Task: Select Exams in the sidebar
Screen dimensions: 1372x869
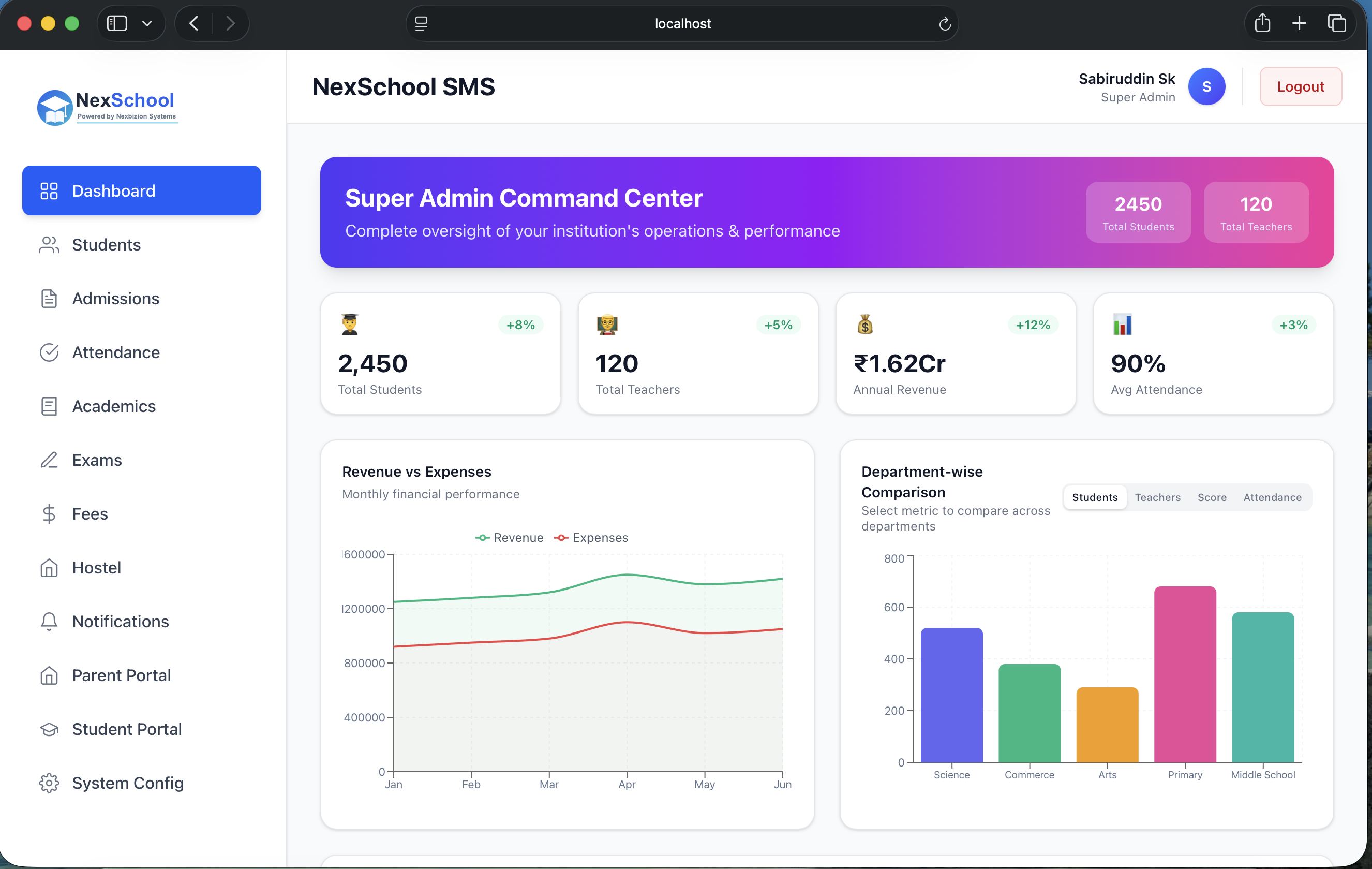Action: pyautogui.click(x=141, y=460)
